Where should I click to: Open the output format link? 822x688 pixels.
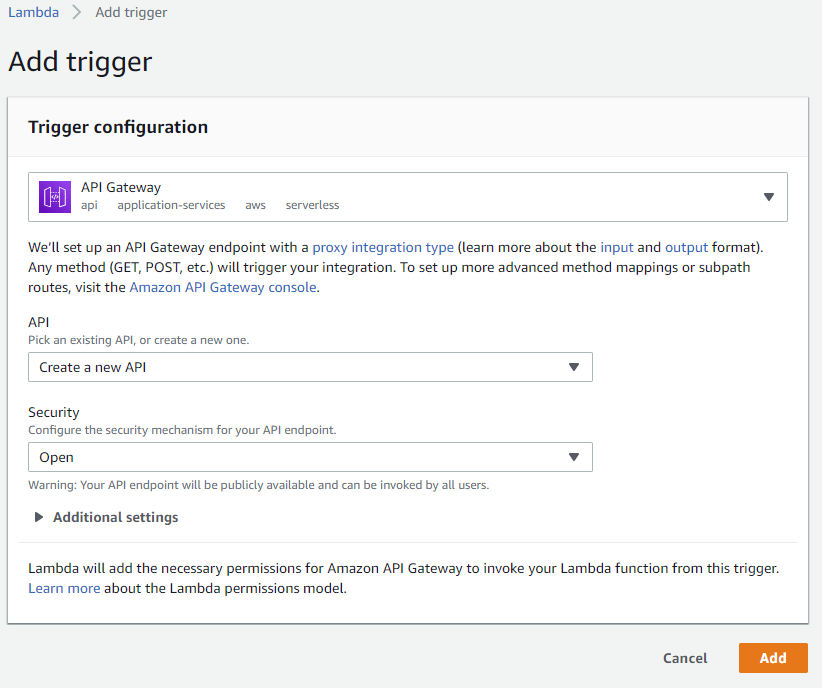(686, 247)
